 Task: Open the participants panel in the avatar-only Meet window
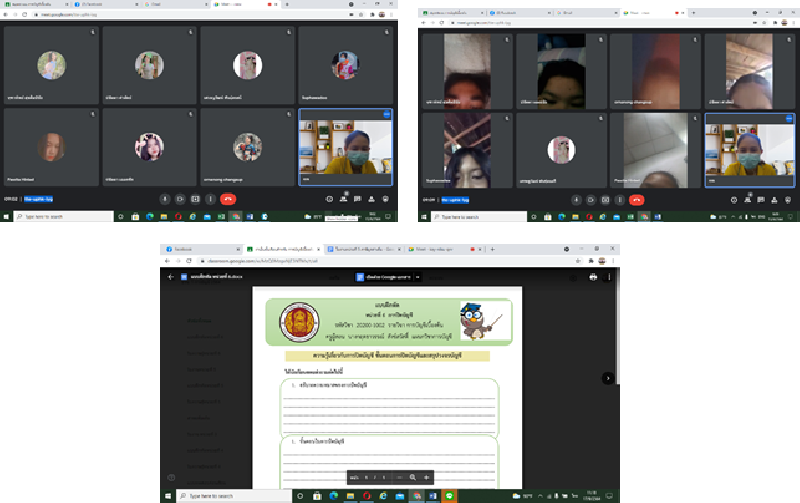click(344, 199)
